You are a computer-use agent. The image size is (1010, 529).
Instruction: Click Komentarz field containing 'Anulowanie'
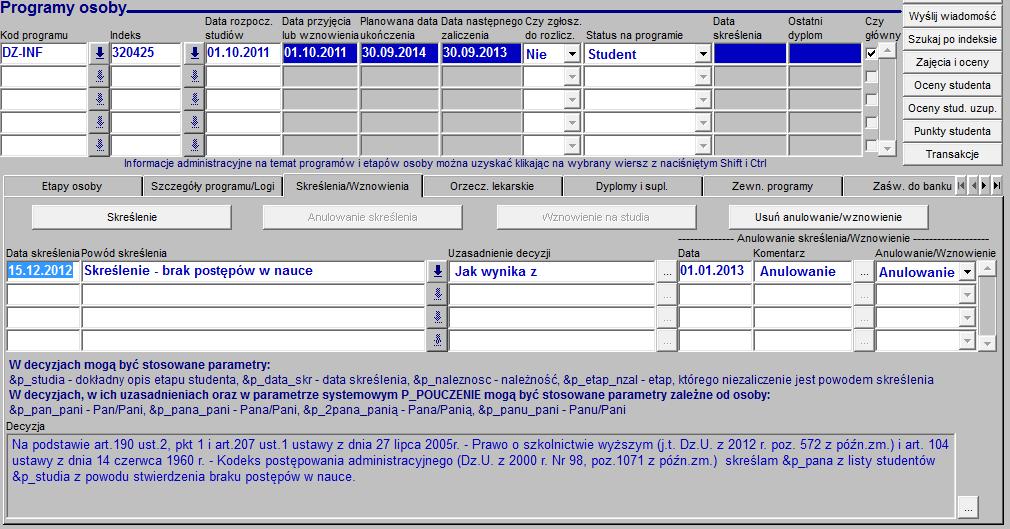(803, 271)
